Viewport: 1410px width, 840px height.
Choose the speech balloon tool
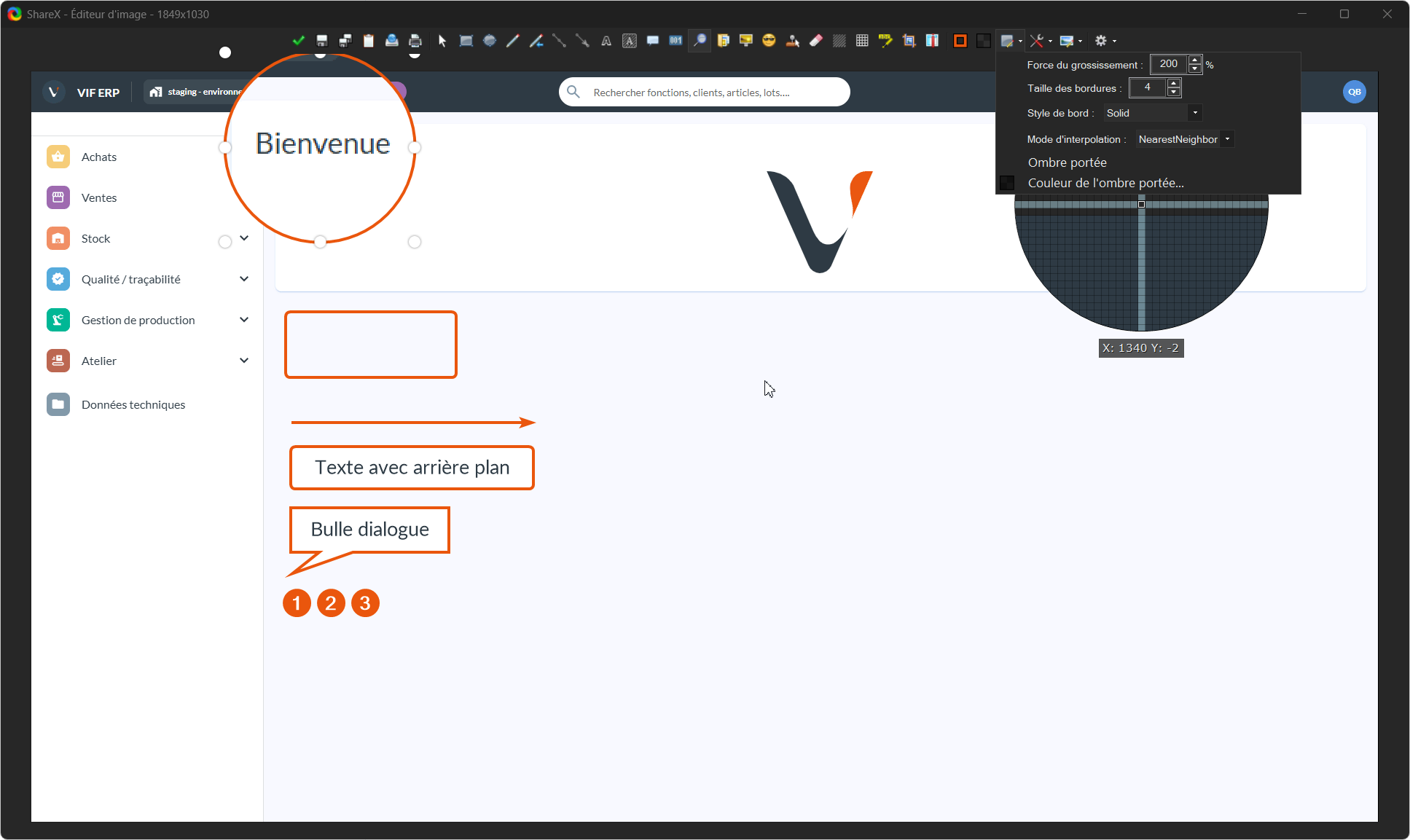click(653, 41)
